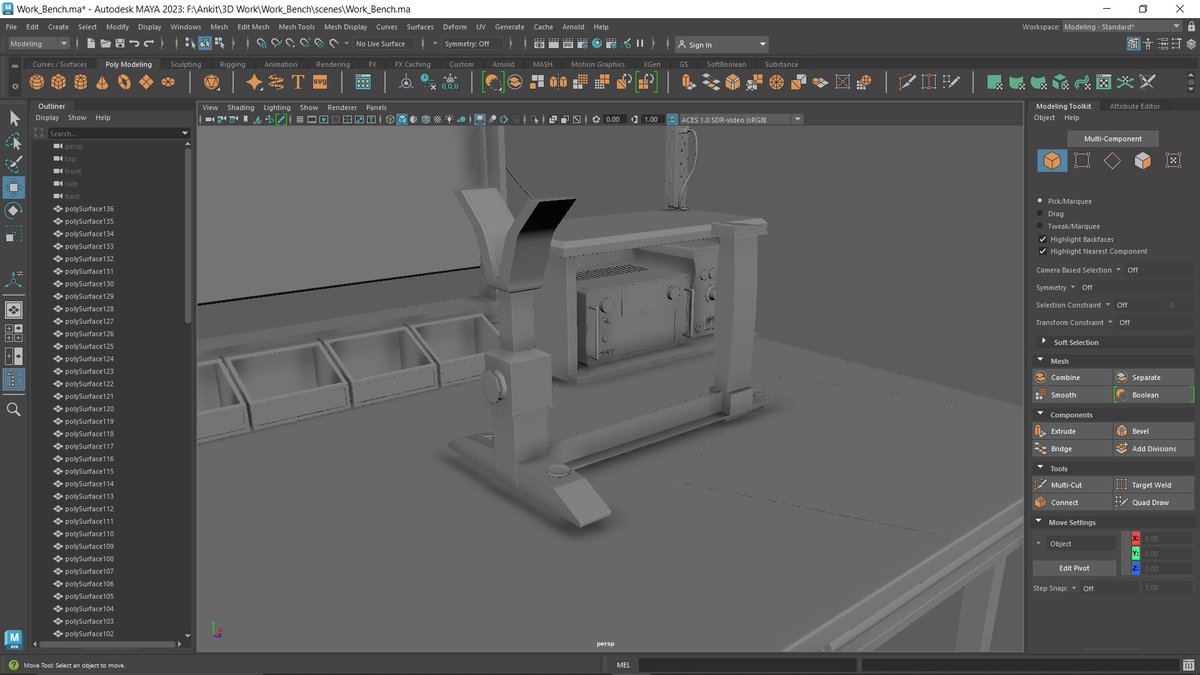Viewport: 1200px width, 675px height.
Task: Open the Step Snap dropdown arrow
Action: [x=1074, y=588]
